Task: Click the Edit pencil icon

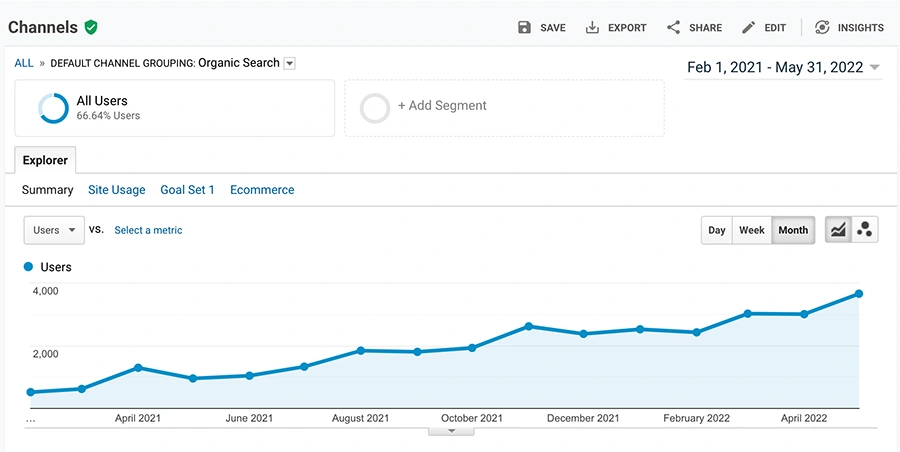Action: click(748, 28)
